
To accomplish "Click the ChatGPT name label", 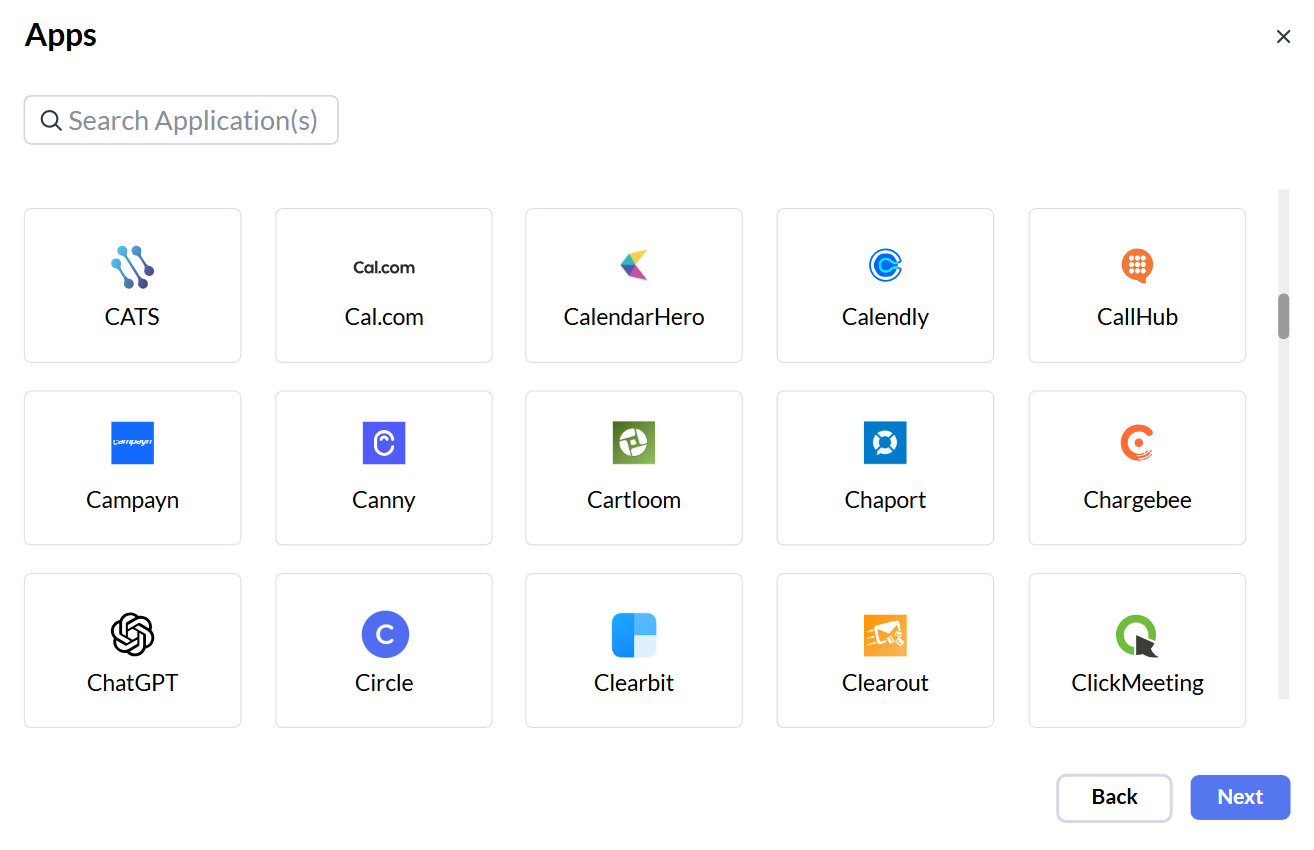I will (132, 683).
